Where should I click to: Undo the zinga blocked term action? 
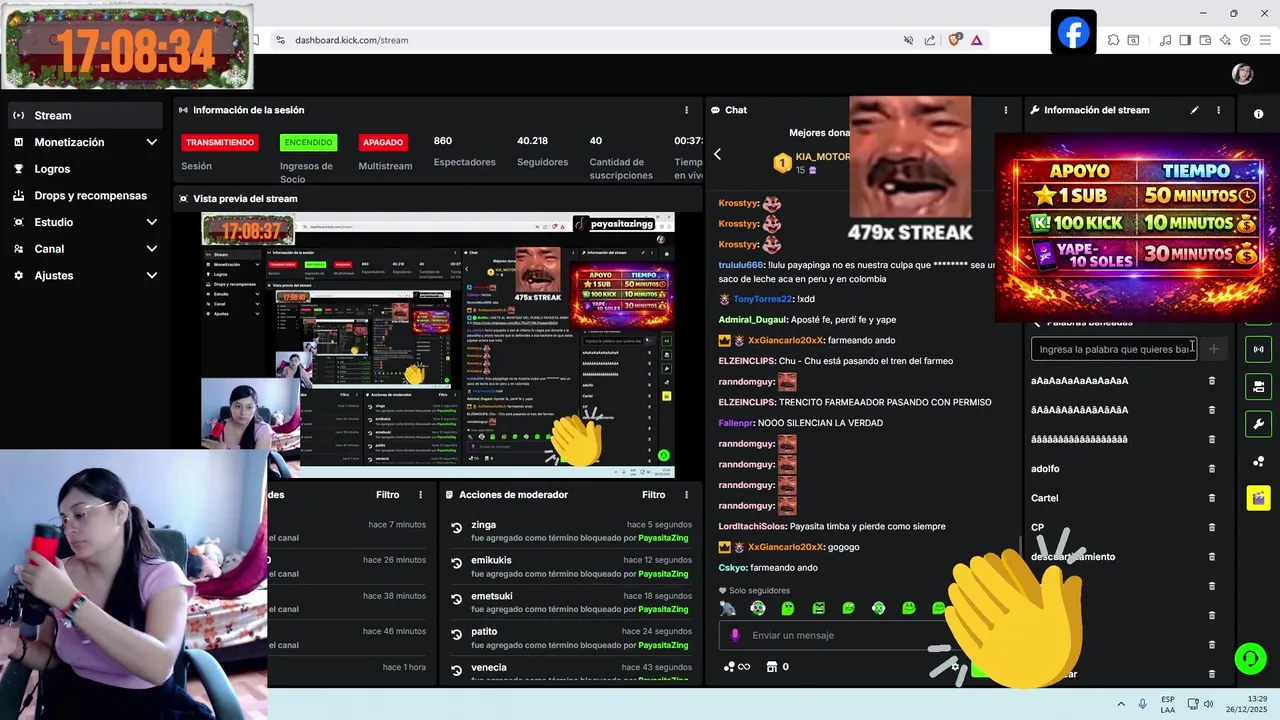click(x=456, y=529)
